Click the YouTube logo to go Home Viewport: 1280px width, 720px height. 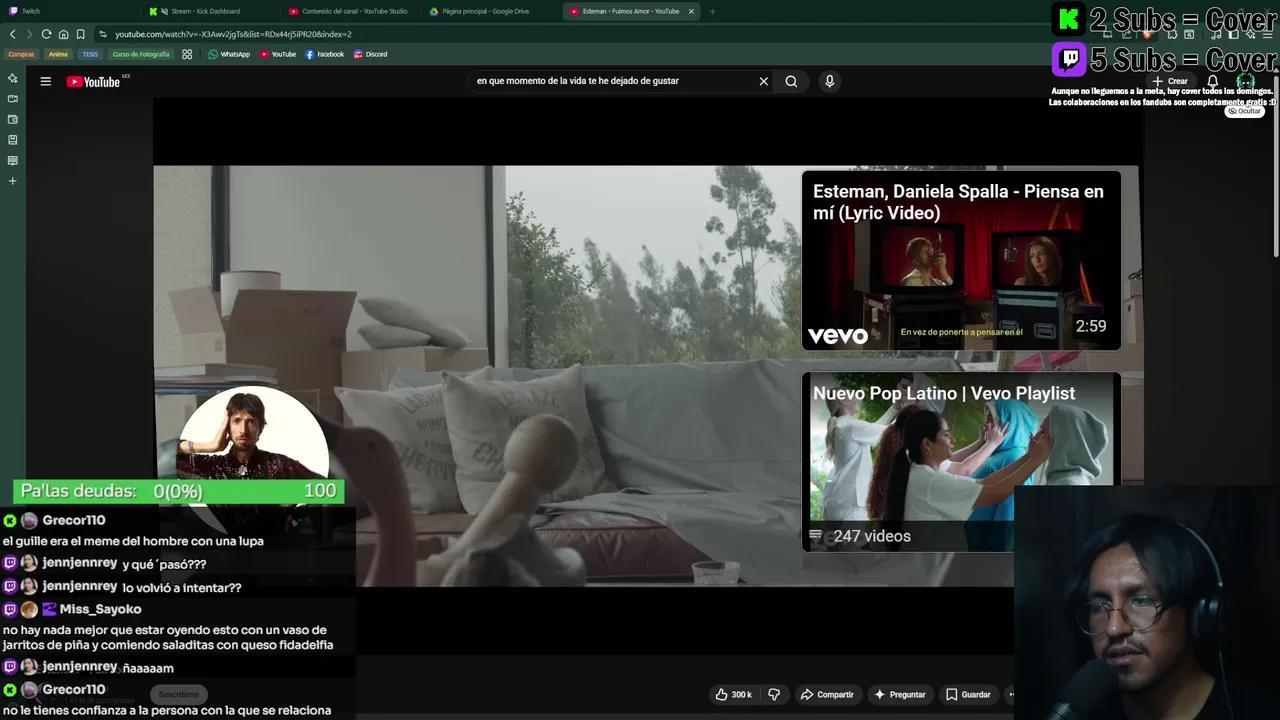[x=95, y=81]
